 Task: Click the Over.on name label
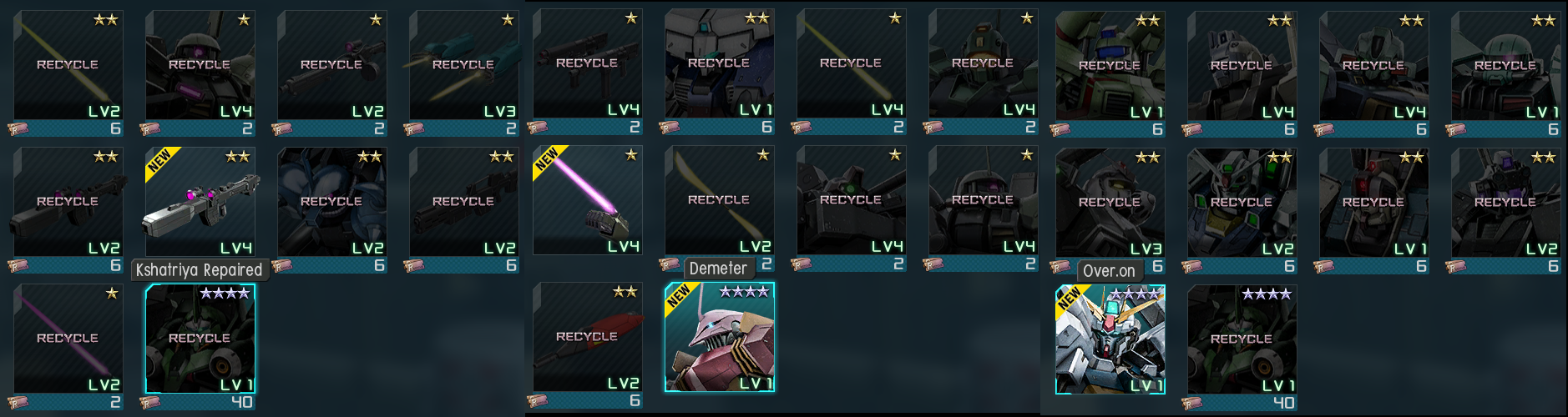point(1109,271)
